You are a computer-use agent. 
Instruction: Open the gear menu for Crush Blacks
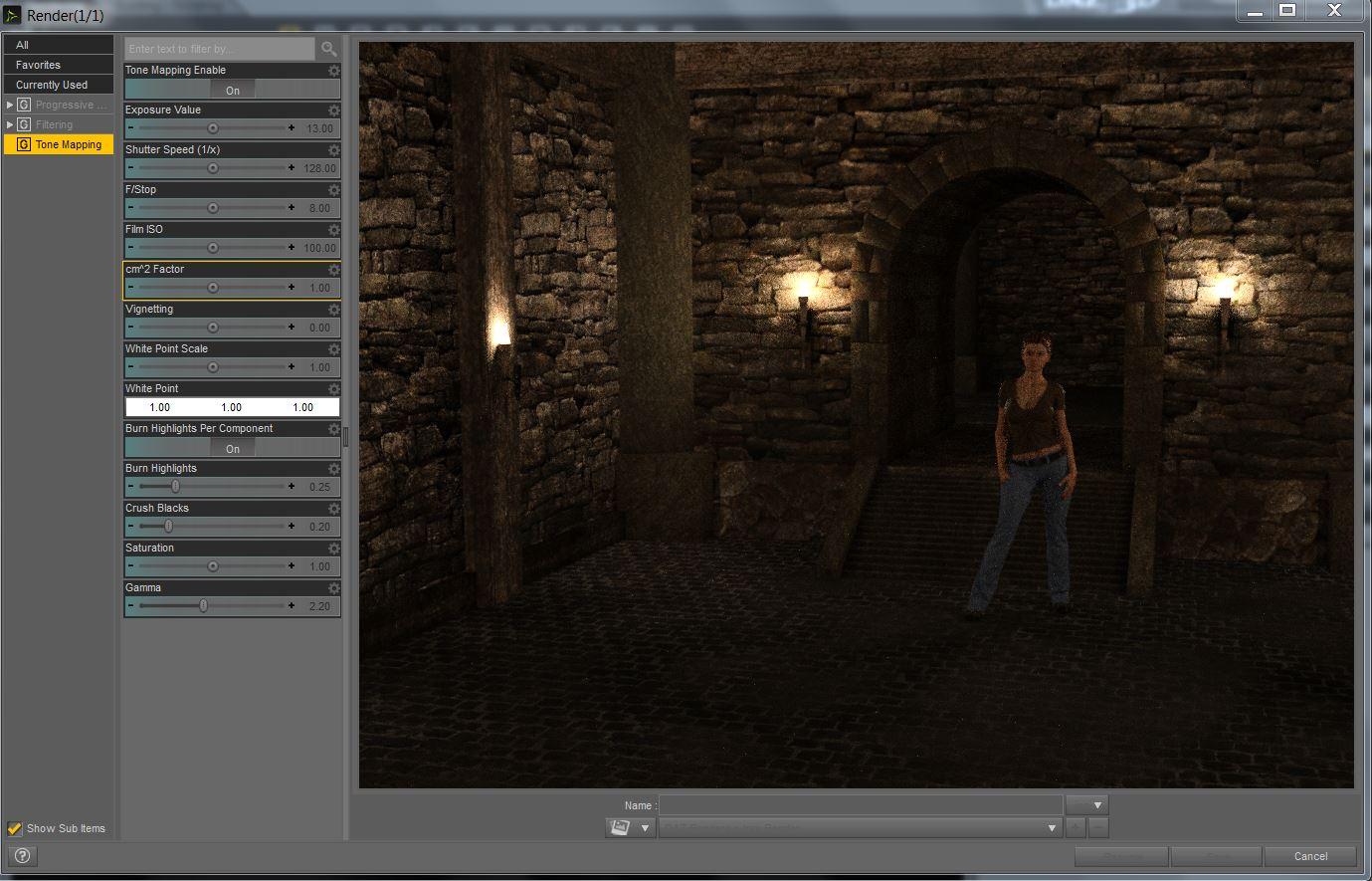tap(334, 509)
